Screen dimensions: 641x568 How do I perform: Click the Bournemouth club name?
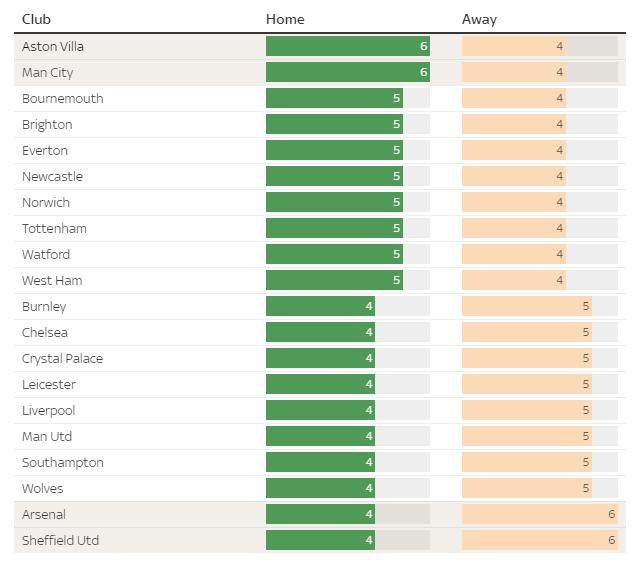(x=62, y=98)
